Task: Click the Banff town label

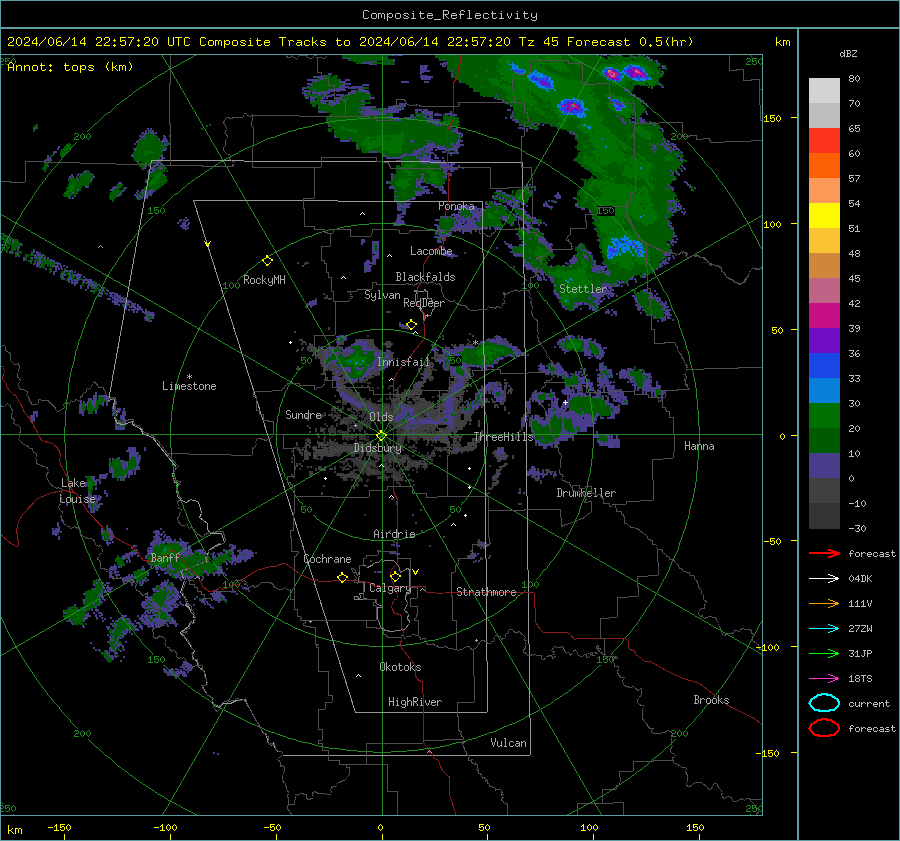Action: click(x=165, y=558)
